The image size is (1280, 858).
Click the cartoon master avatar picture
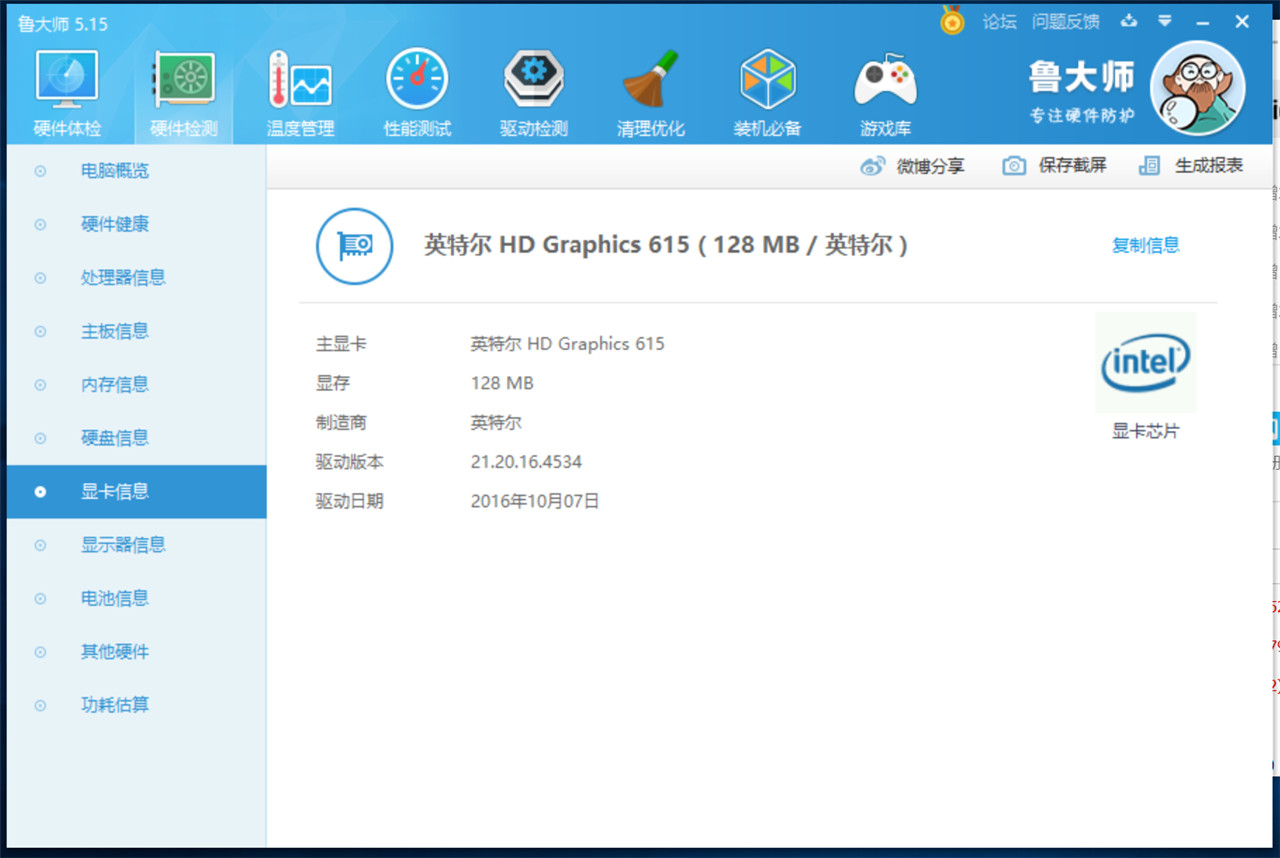click(x=1198, y=88)
